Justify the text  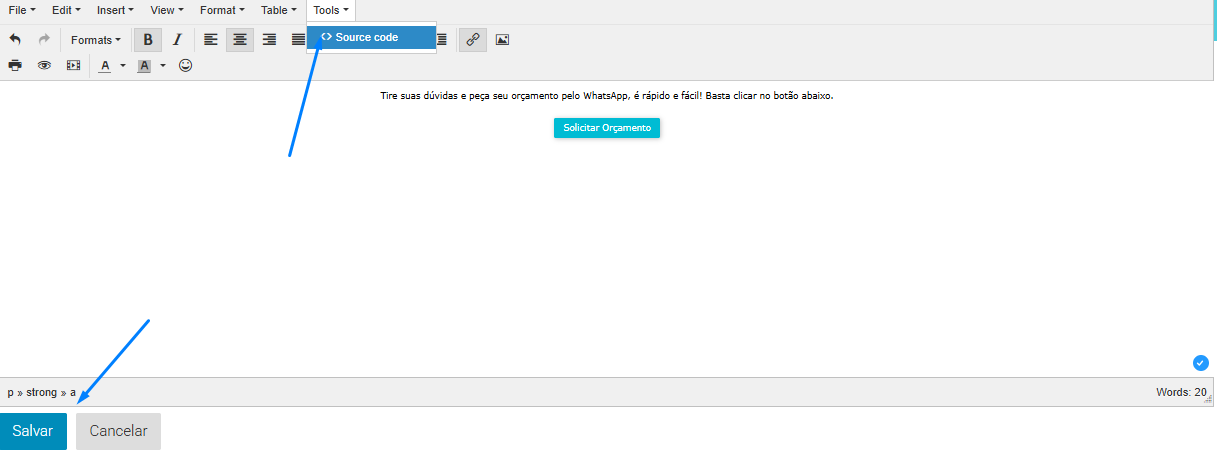(297, 40)
